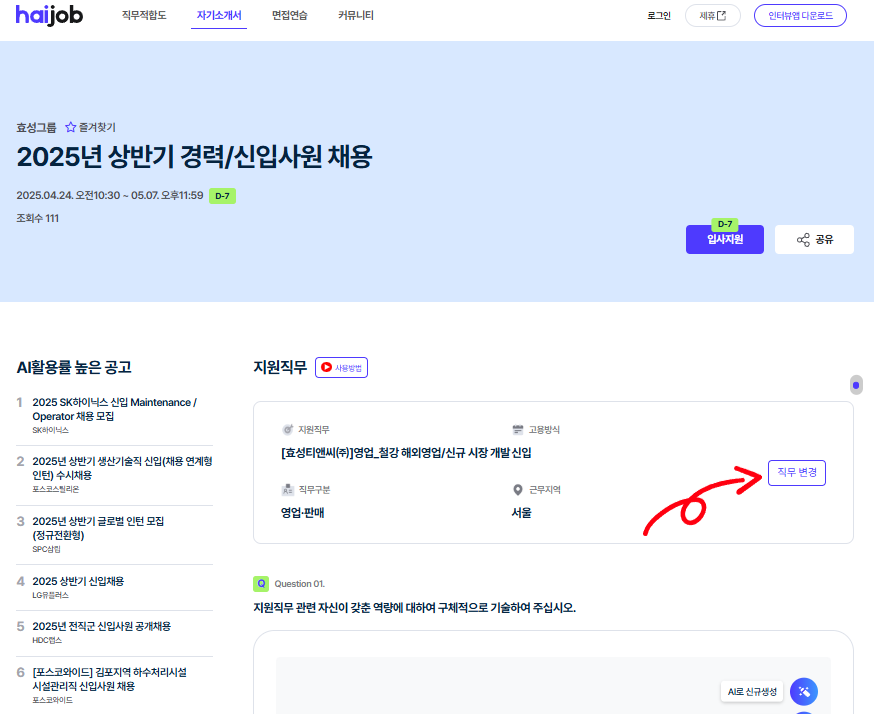Click the Question 01 prompt about 지원직무 관련 역량
Screen dimensions: 874x714
coord(415,608)
